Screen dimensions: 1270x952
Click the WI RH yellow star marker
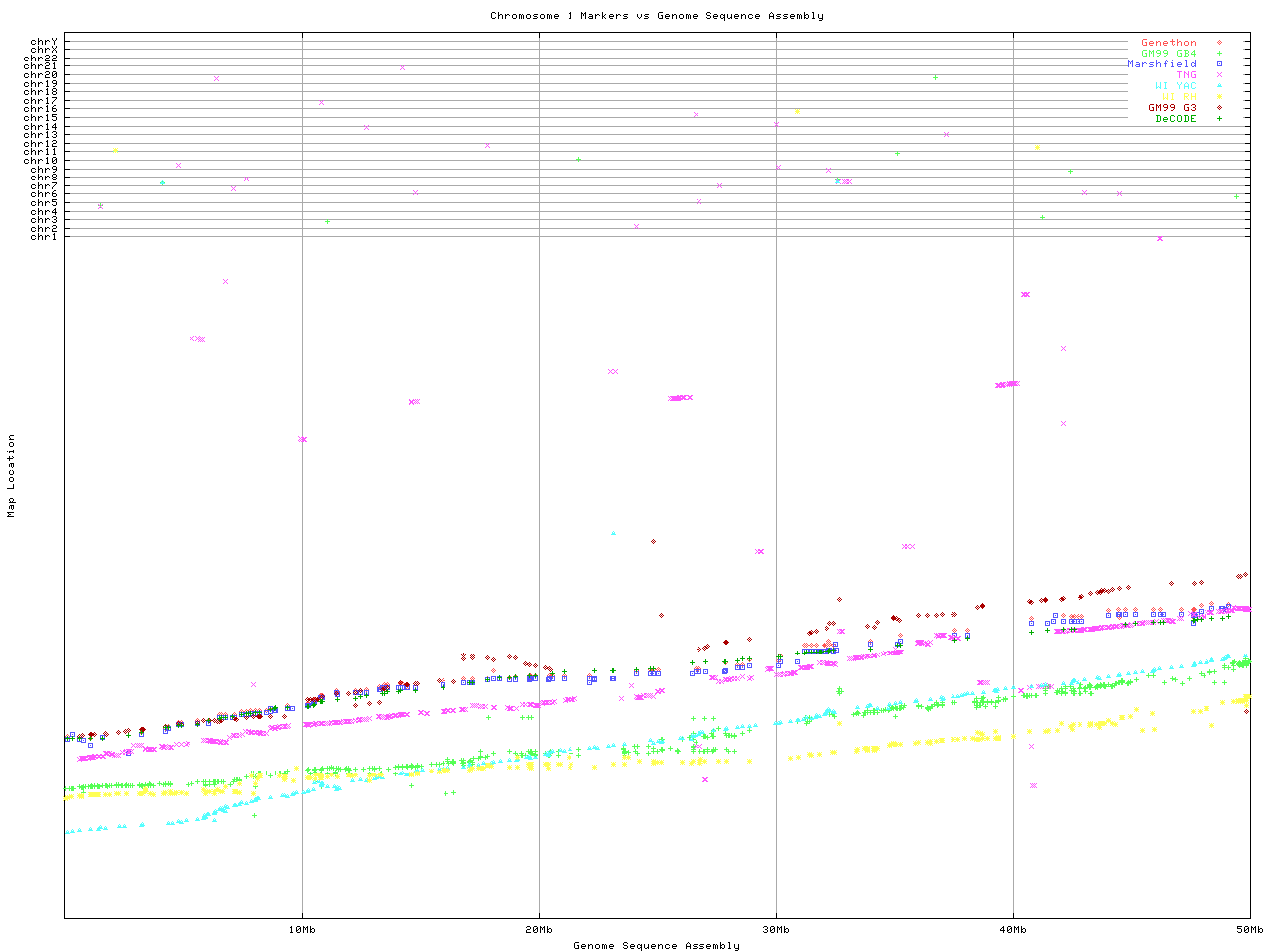pos(1219,97)
